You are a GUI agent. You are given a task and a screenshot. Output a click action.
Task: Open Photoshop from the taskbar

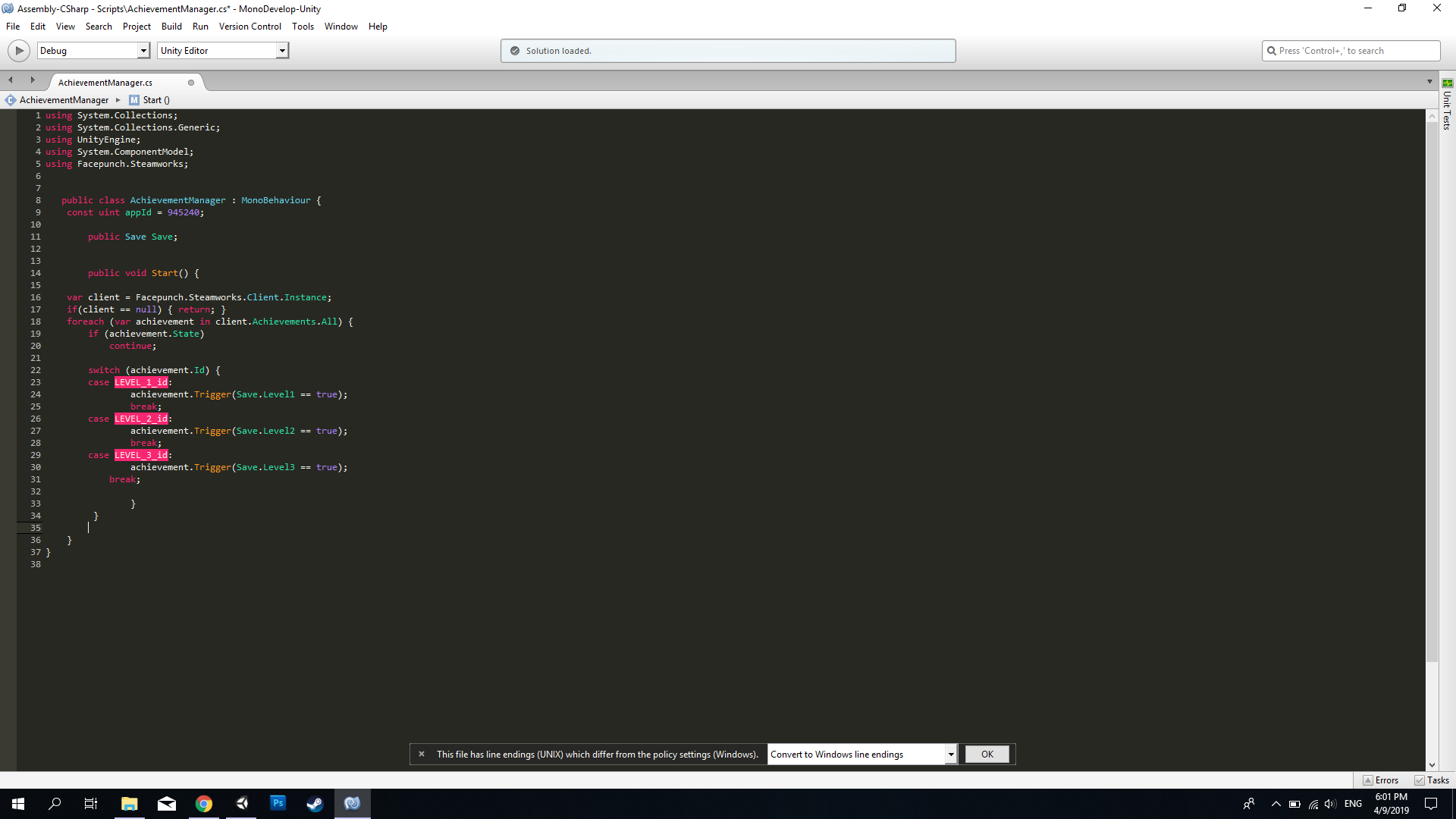(x=278, y=803)
